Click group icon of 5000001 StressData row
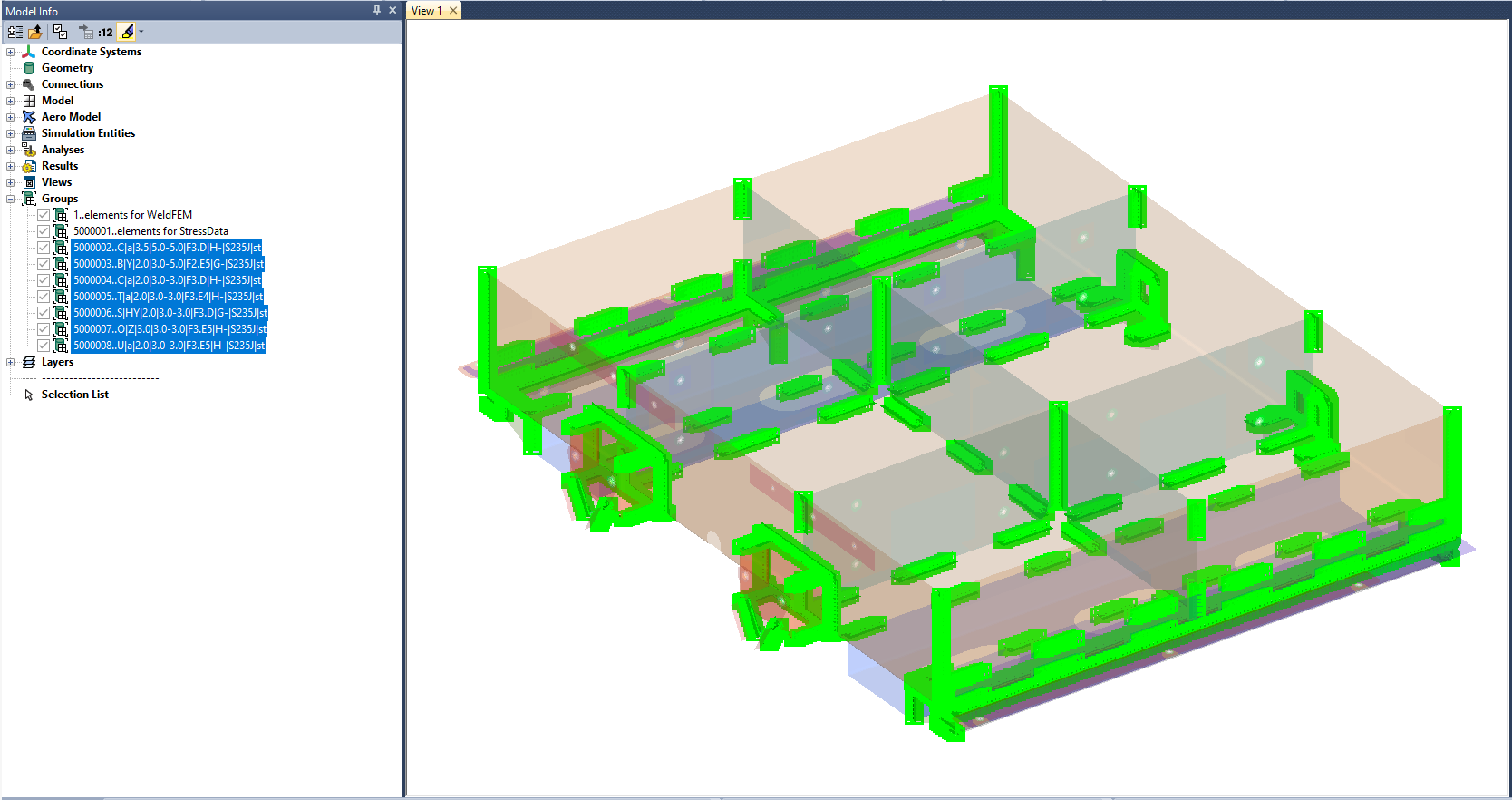 (61, 231)
